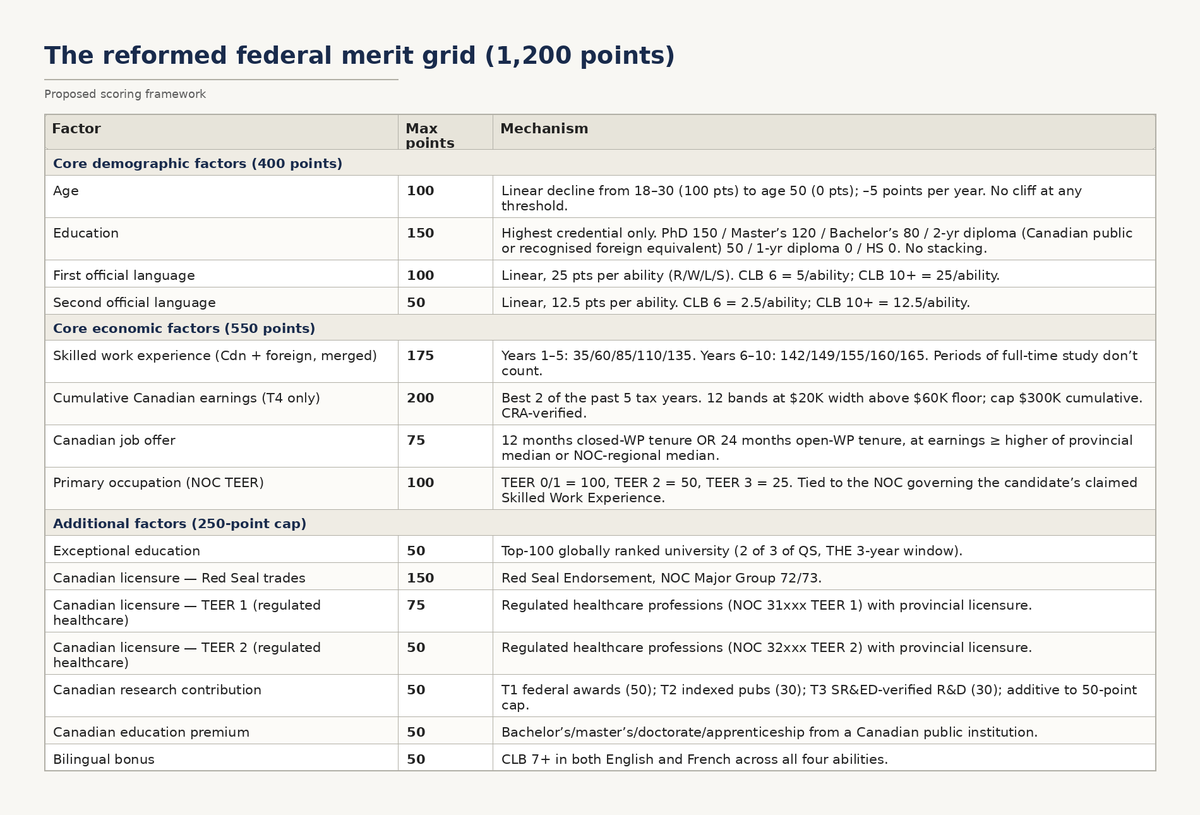Click the "Canadian education premium" cell
The width and height of the screenshot is (1200, 815).
[222, 732]
